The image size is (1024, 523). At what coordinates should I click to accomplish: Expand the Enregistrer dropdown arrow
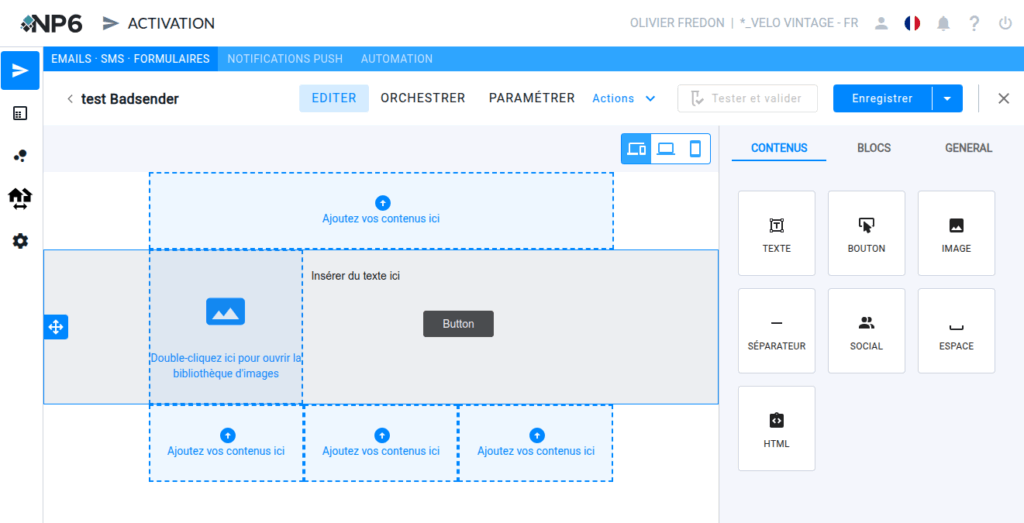point(948,99)
